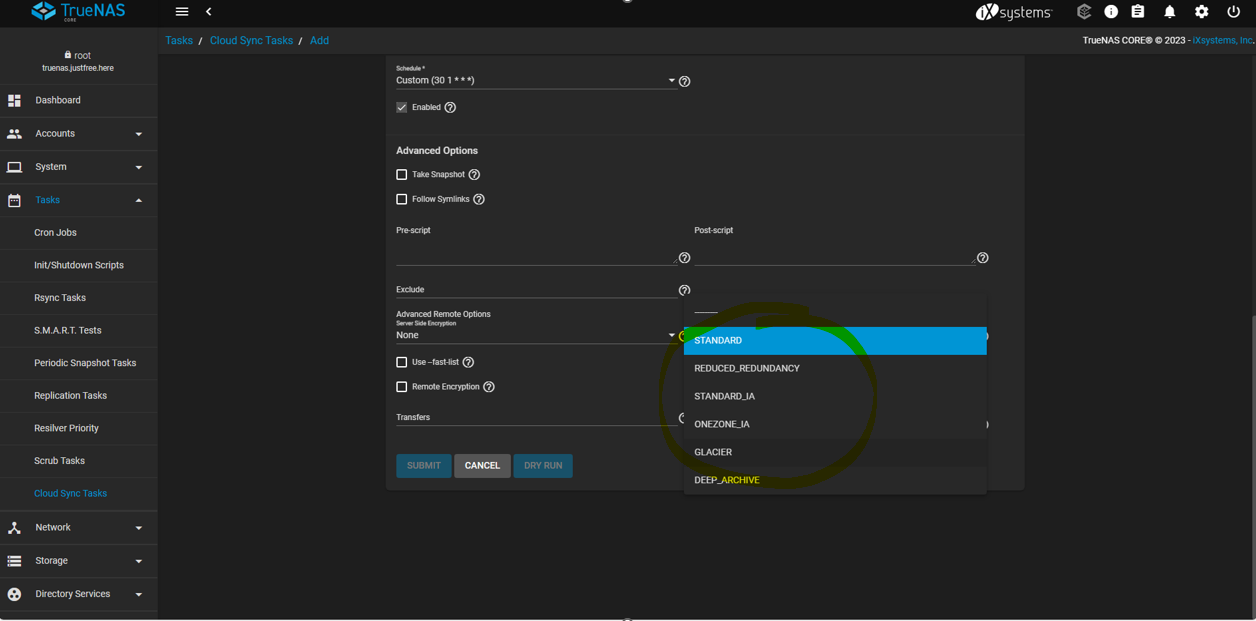This screenshot has width=1256, height=621.
Task: Expand the System menu
Action: (139, 167)
